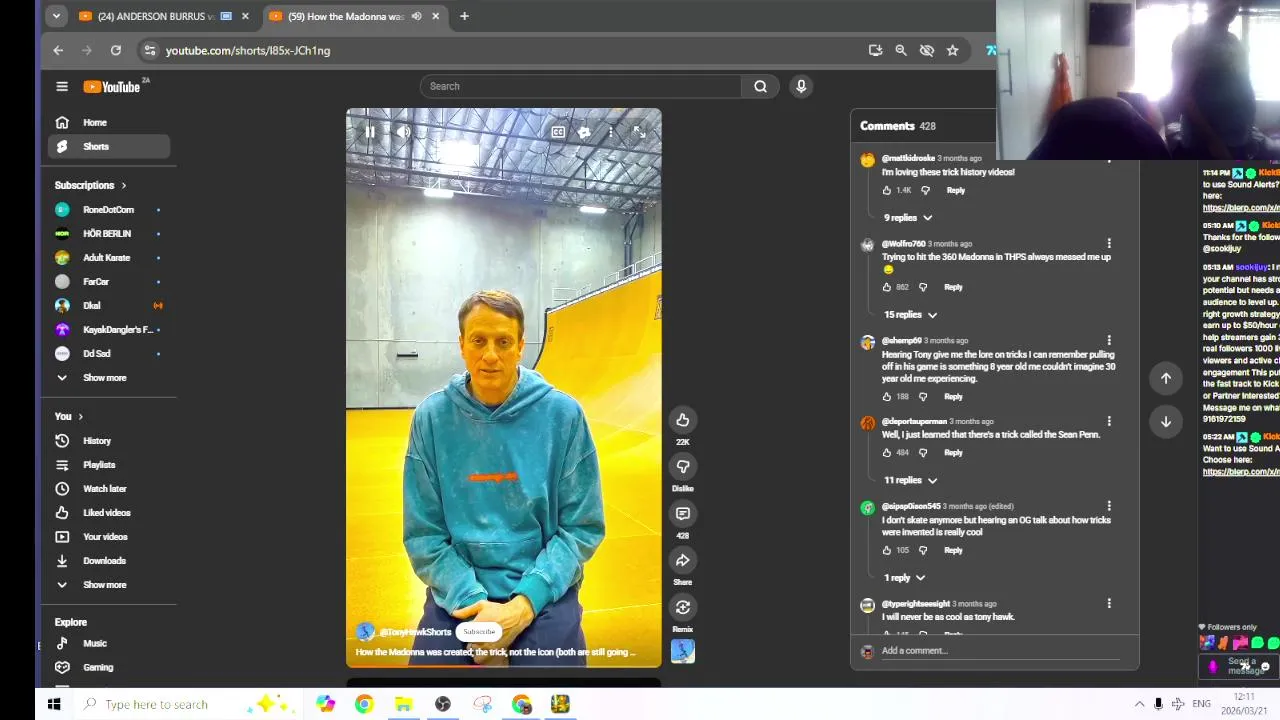
Task: Click the comments icon showing 428
Action: [683, 514]
